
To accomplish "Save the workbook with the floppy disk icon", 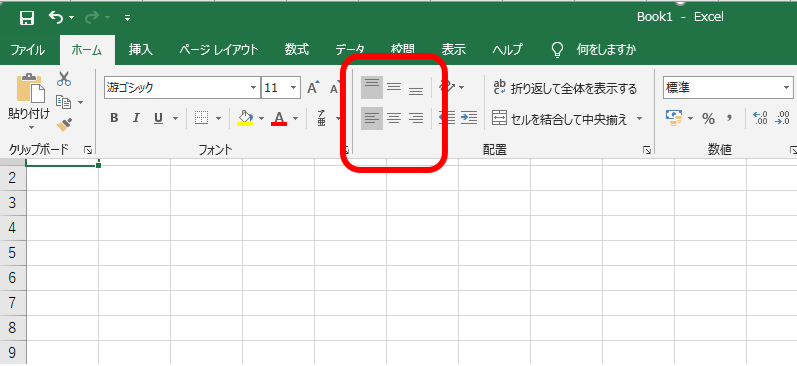I will tap(26, 18).
